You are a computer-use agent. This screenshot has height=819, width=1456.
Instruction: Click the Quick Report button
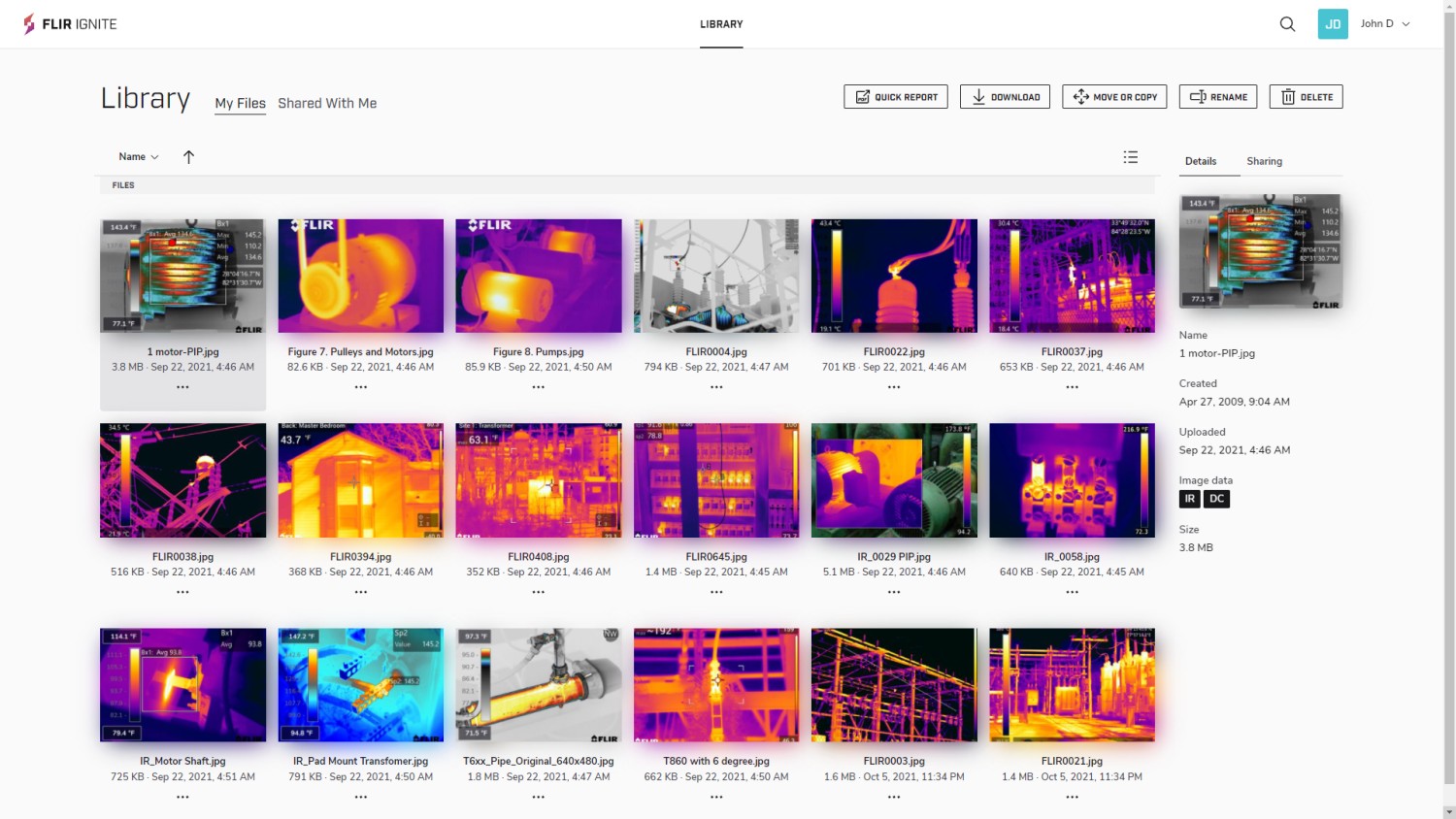point(896,97)
